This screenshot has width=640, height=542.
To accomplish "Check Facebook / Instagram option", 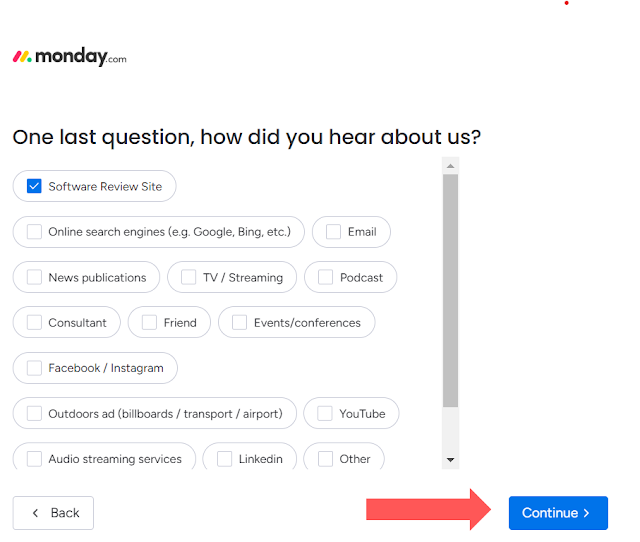I will tap(34, 368).
